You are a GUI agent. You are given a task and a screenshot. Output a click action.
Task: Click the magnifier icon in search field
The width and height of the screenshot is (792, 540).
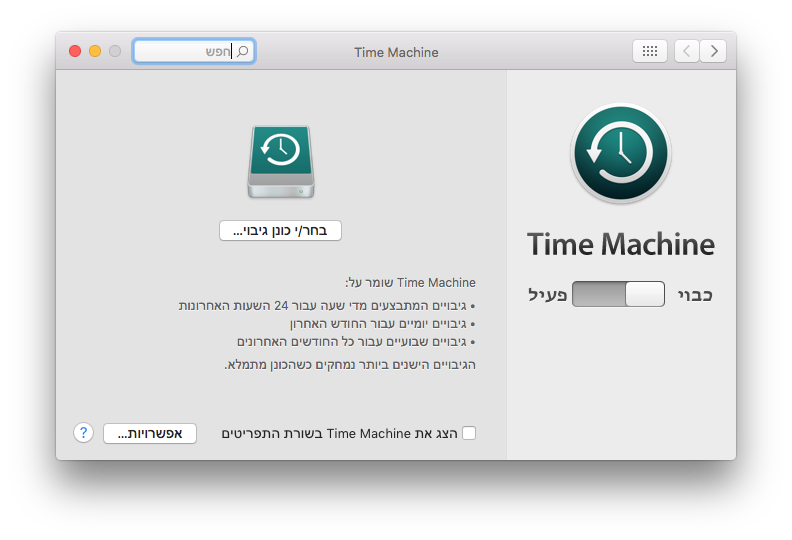click(241, 51)
